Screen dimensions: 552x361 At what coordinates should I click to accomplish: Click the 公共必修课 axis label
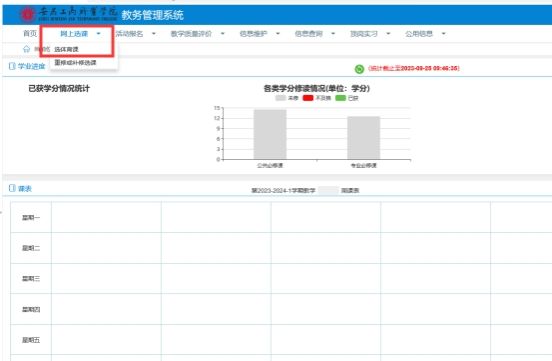(270, 165)
